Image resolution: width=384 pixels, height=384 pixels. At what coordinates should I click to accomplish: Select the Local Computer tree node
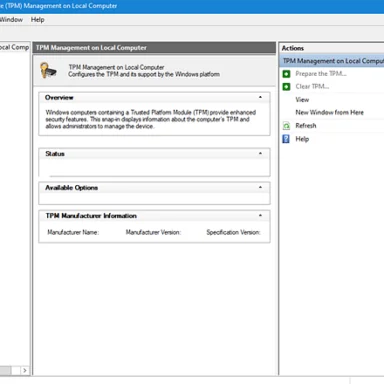14,47
